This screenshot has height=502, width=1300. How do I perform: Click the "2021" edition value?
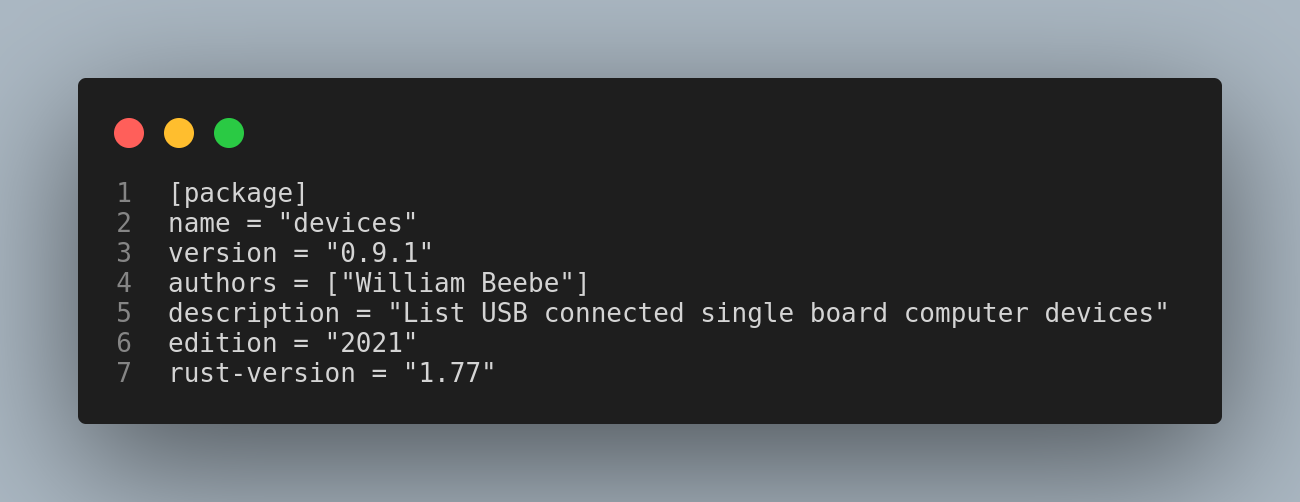pos(371,343)
